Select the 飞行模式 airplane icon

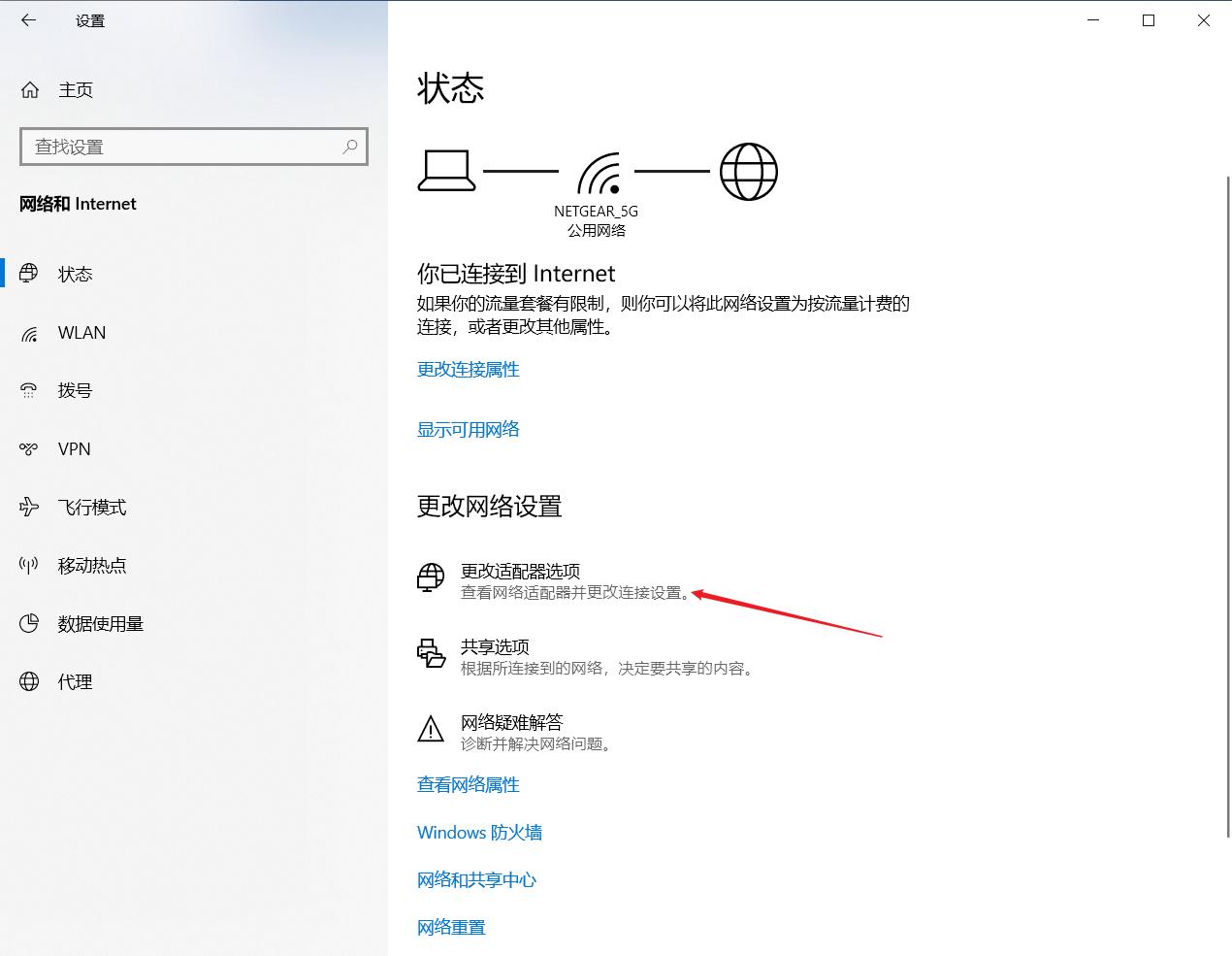coord(29,507)
